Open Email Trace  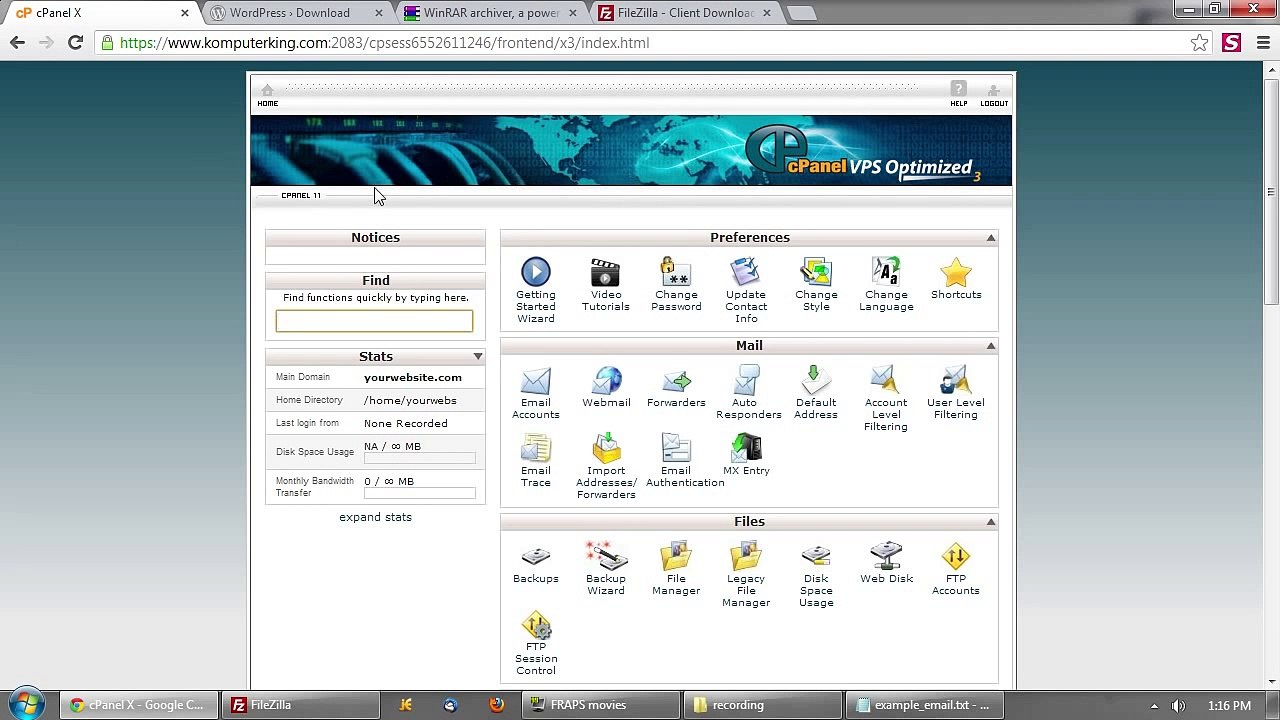click(x=535, y=461)
